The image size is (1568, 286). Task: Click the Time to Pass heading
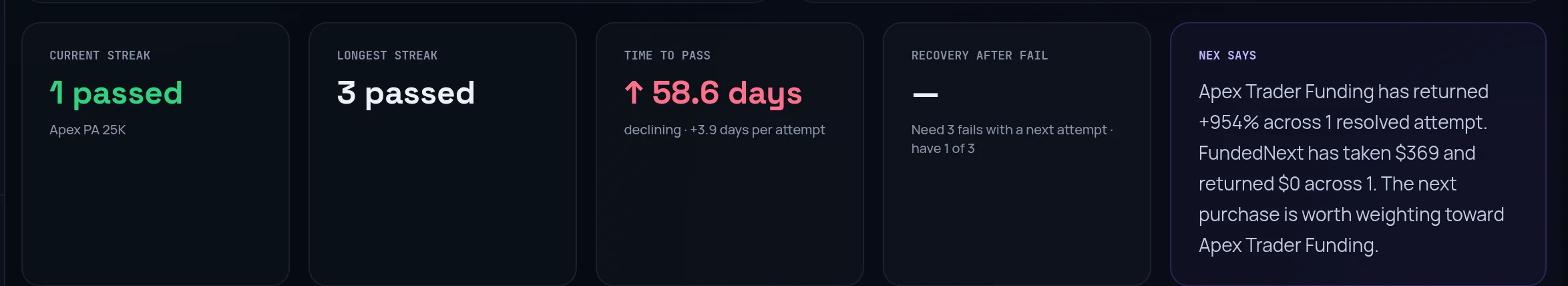point(667,55)
